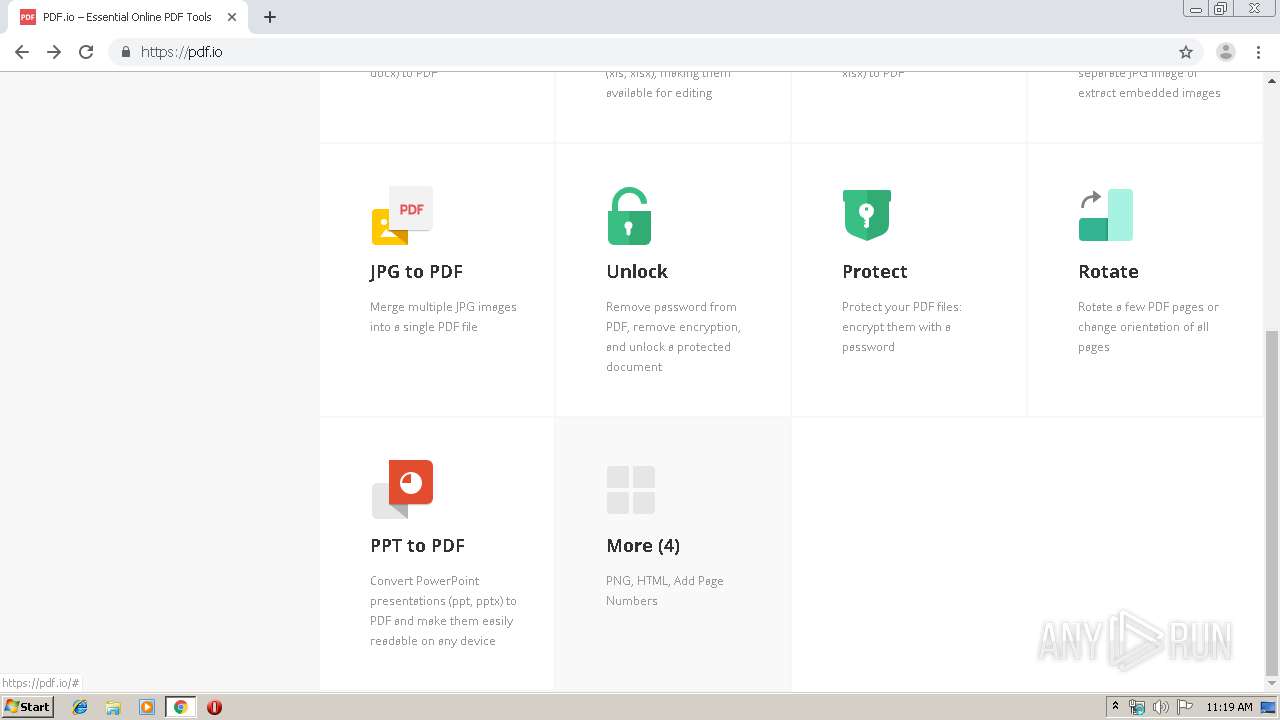Select the PDF.io browser tab
This screenshot has height=720, width=1280.
pos(130,17)
